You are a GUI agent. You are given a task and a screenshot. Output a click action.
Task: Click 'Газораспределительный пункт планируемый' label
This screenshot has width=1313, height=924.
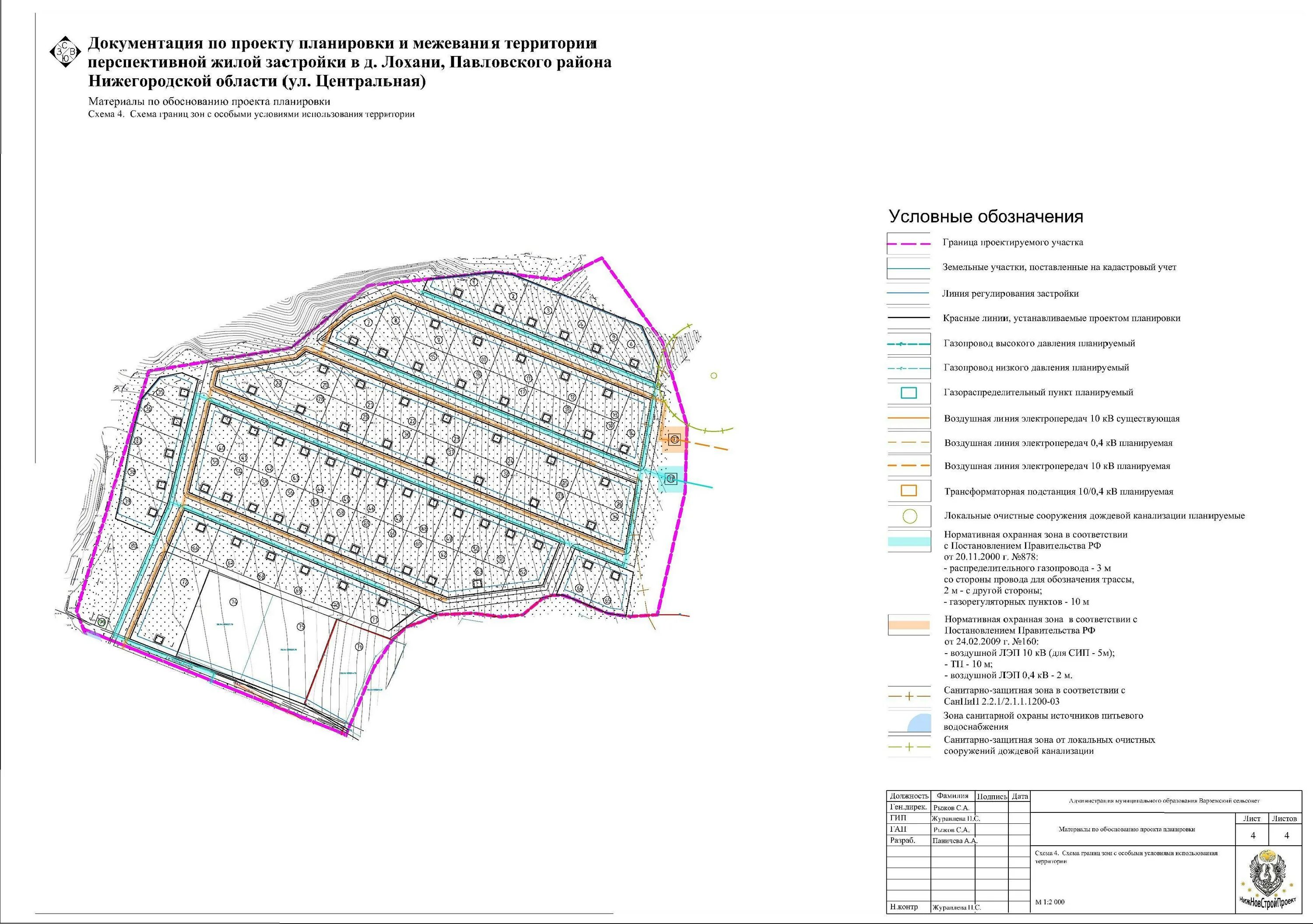1038,393
